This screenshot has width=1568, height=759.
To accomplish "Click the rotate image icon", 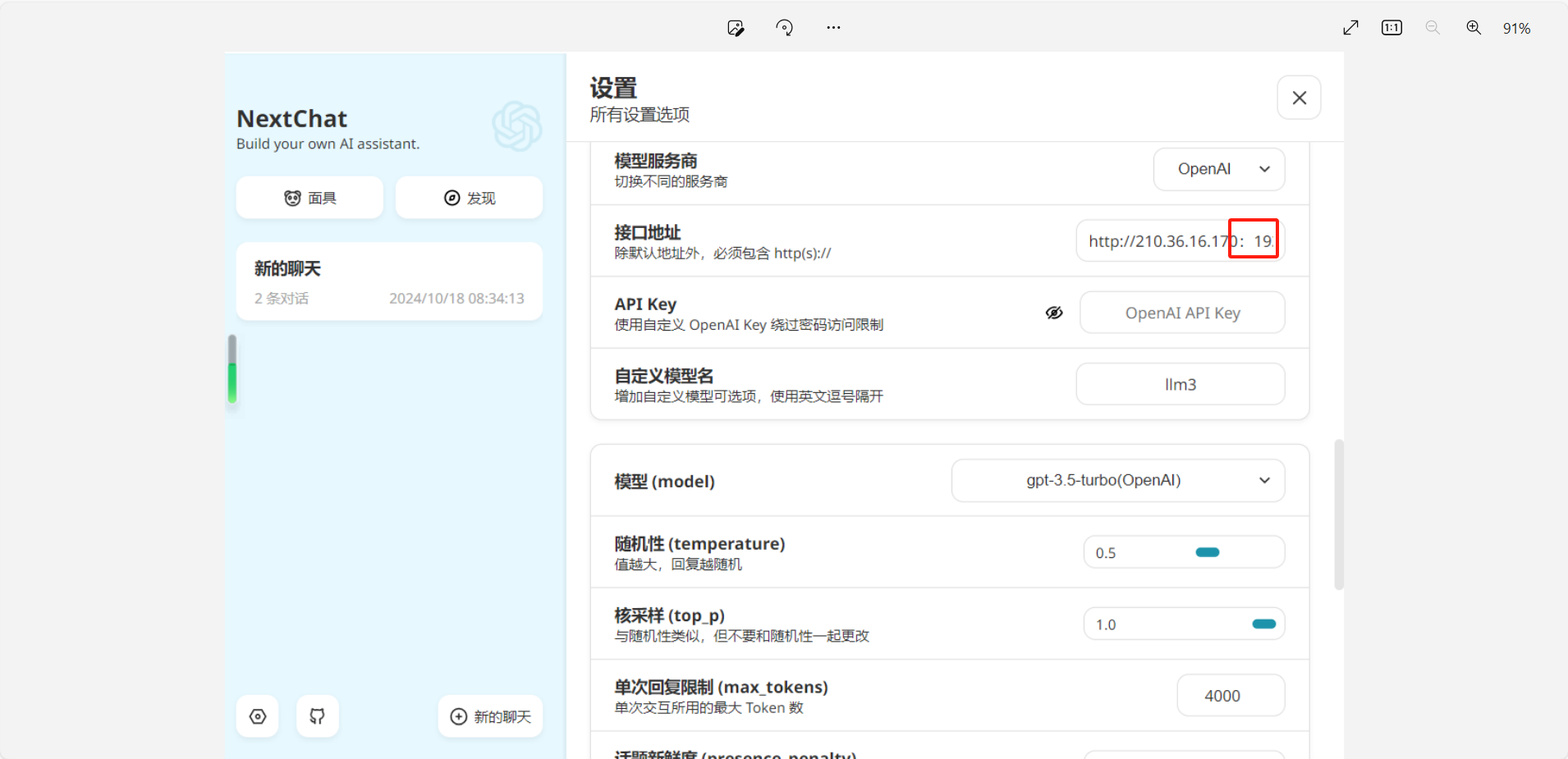I will pos(784,28).
